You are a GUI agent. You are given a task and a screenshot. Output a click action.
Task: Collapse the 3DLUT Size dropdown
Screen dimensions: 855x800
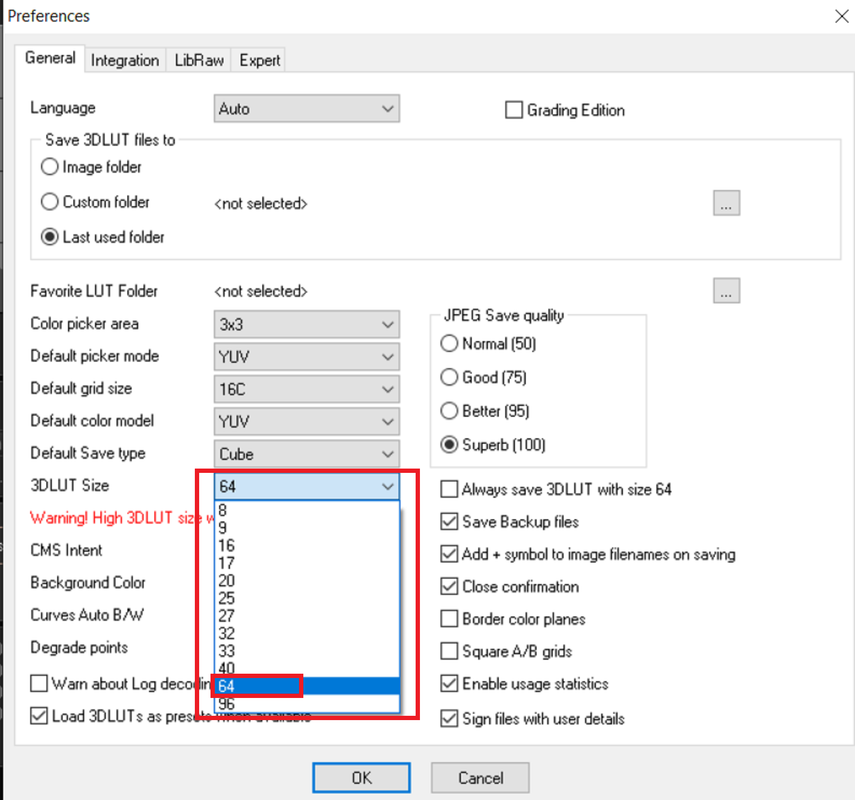coord(306,486)
